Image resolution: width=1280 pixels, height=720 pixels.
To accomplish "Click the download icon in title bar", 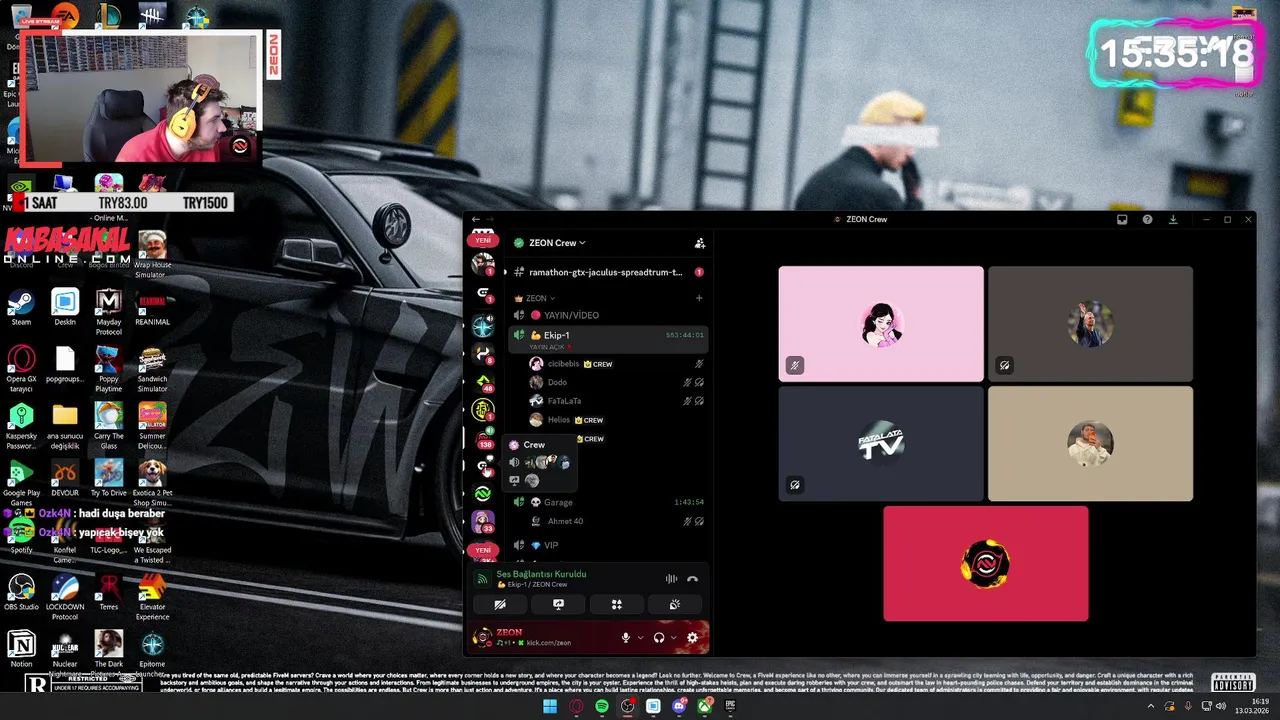I will coord(1173,219).
